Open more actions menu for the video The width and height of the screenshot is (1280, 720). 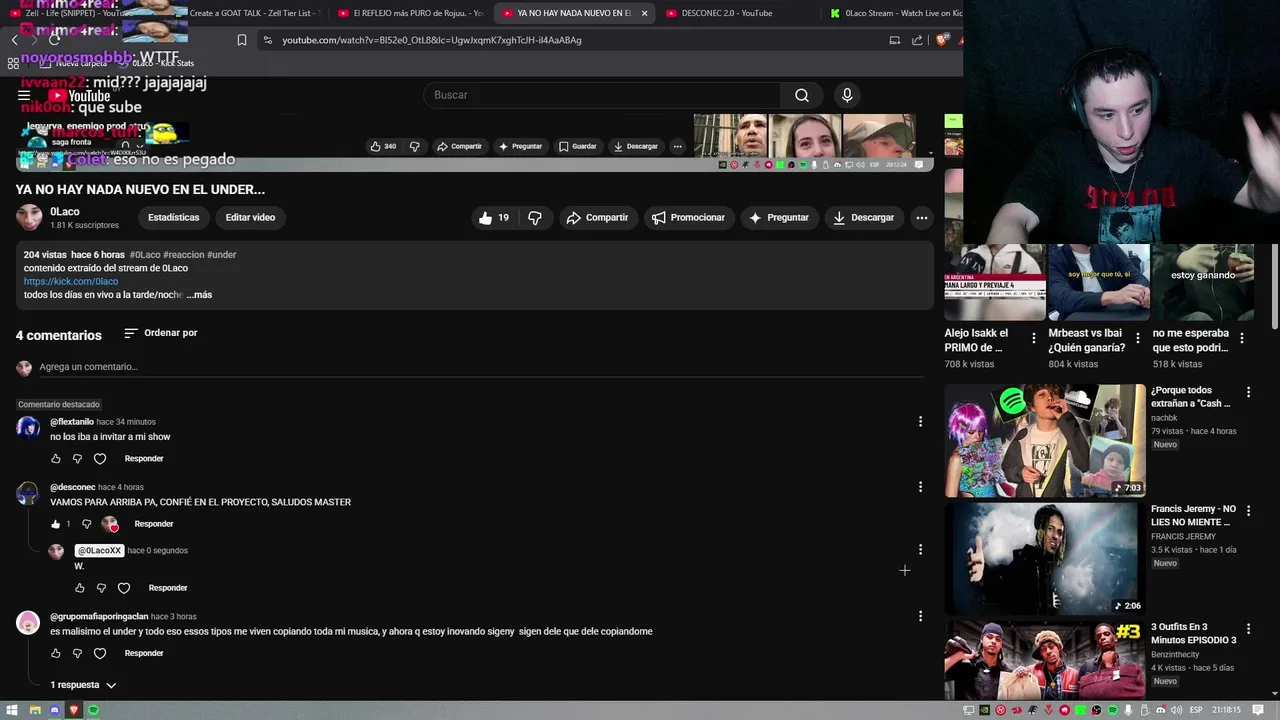click(922, 217)
